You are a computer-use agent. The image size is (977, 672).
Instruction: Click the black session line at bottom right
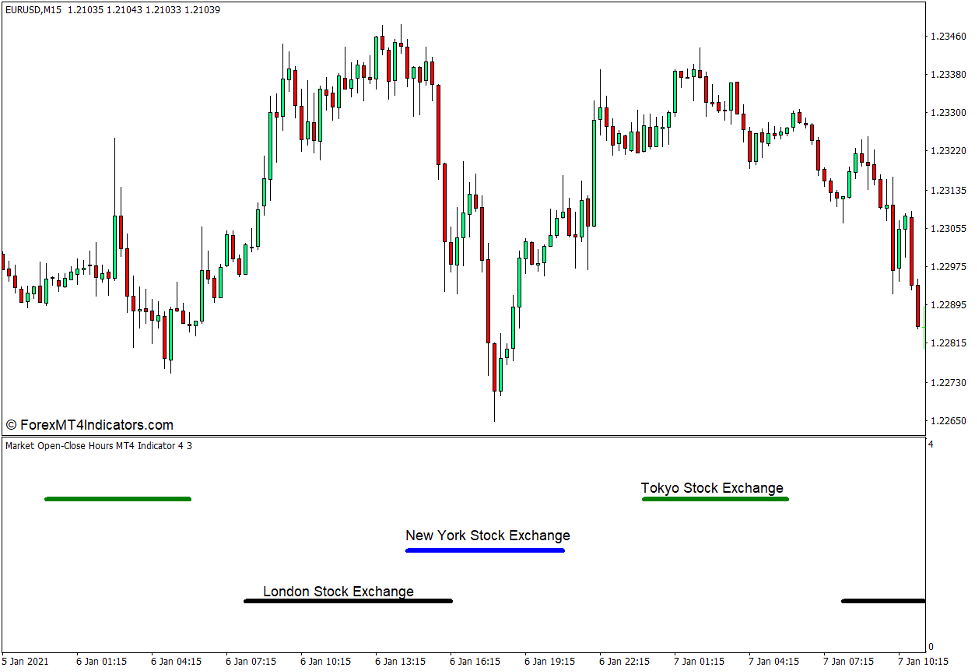point(883,601)
